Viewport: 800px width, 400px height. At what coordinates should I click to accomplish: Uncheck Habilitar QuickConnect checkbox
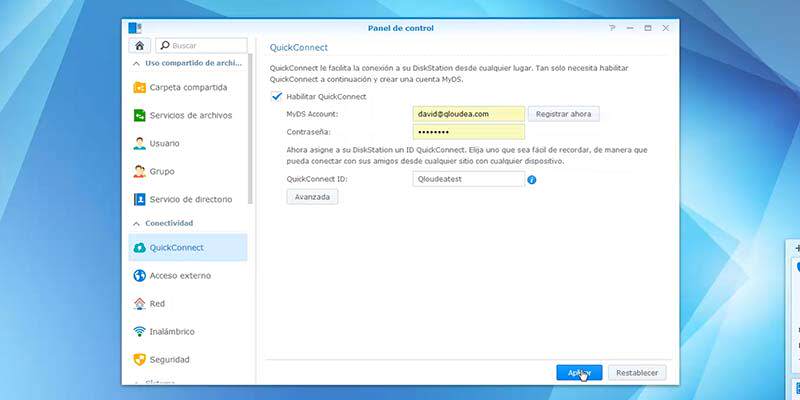[277, 96]
